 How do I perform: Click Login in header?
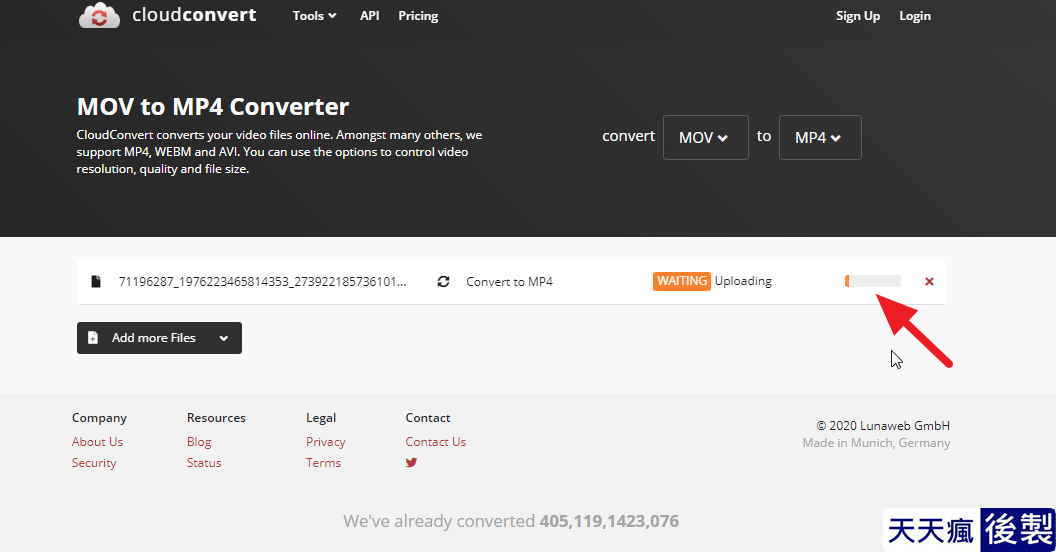coord(915,16)
